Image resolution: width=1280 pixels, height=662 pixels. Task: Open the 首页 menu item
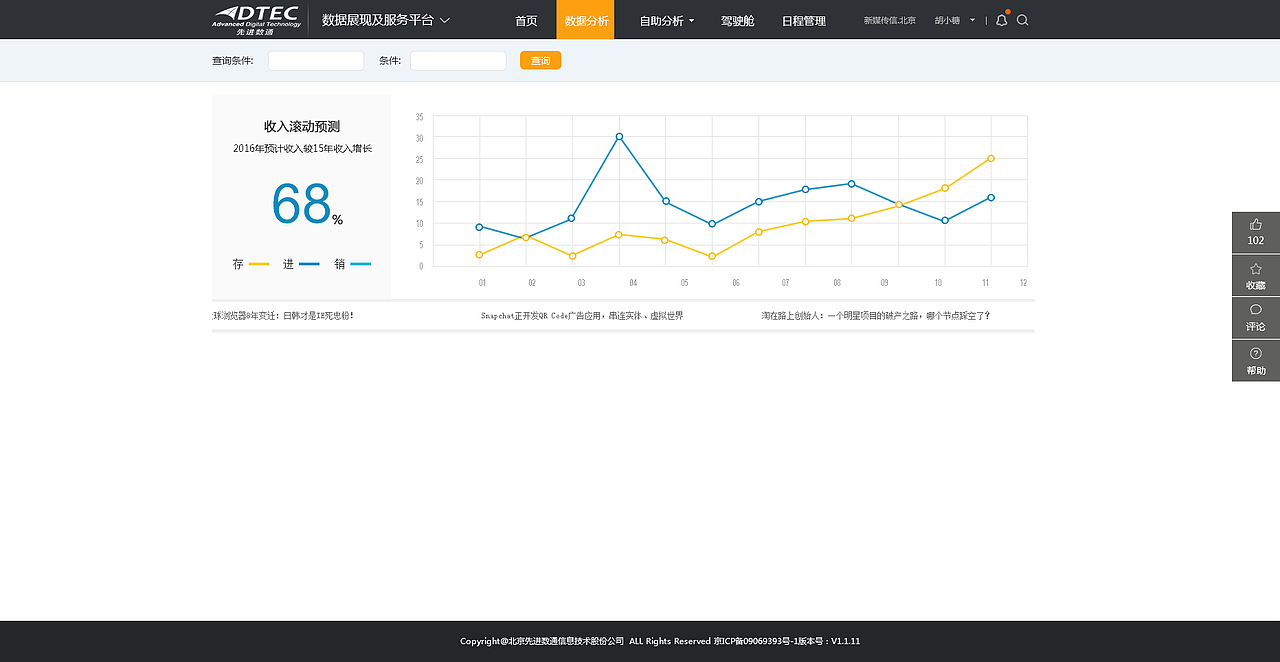click(x=526, y=20)
